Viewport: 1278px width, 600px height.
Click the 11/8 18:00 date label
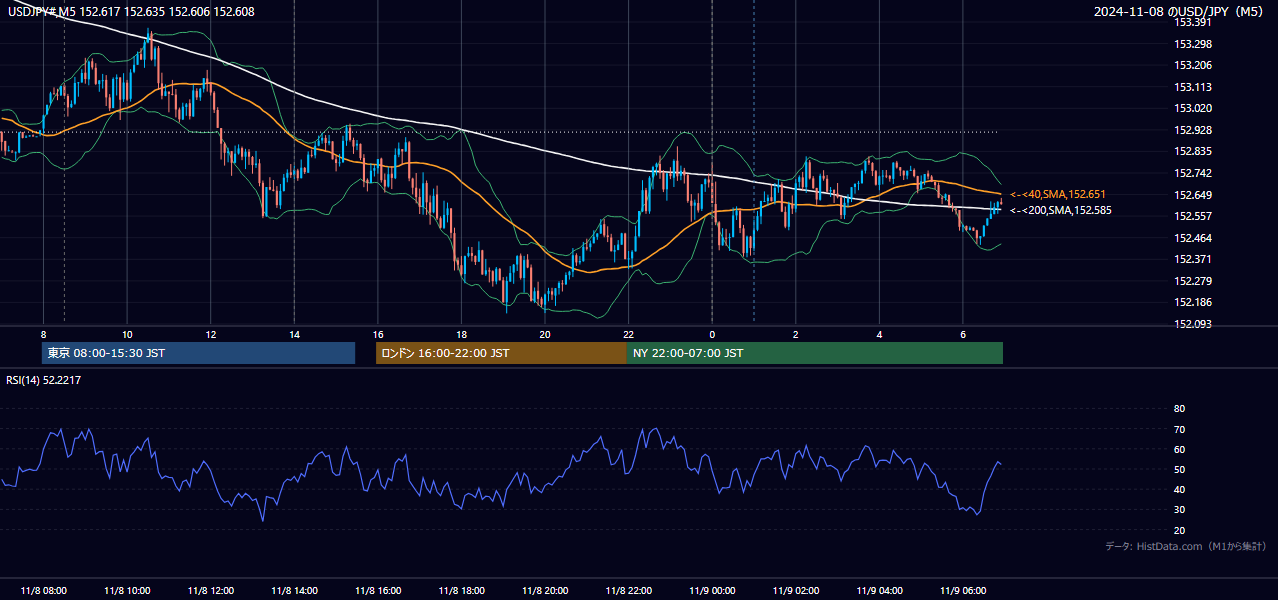pyautogui.click(x=461, y=591)
